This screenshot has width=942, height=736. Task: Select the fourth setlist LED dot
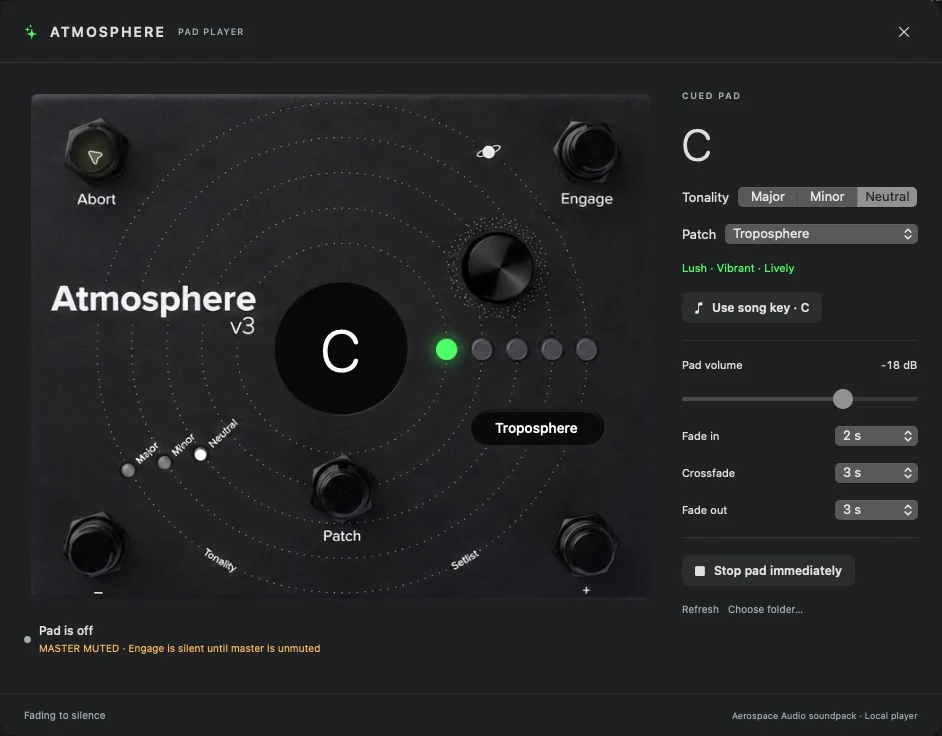[x=552, y=350]
